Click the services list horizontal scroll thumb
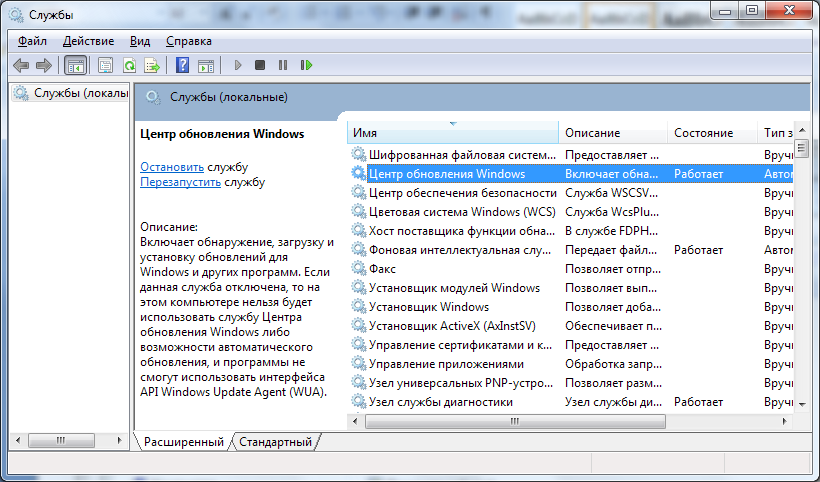This screenshot has width=820, height=482. click(x=515, y=421)
